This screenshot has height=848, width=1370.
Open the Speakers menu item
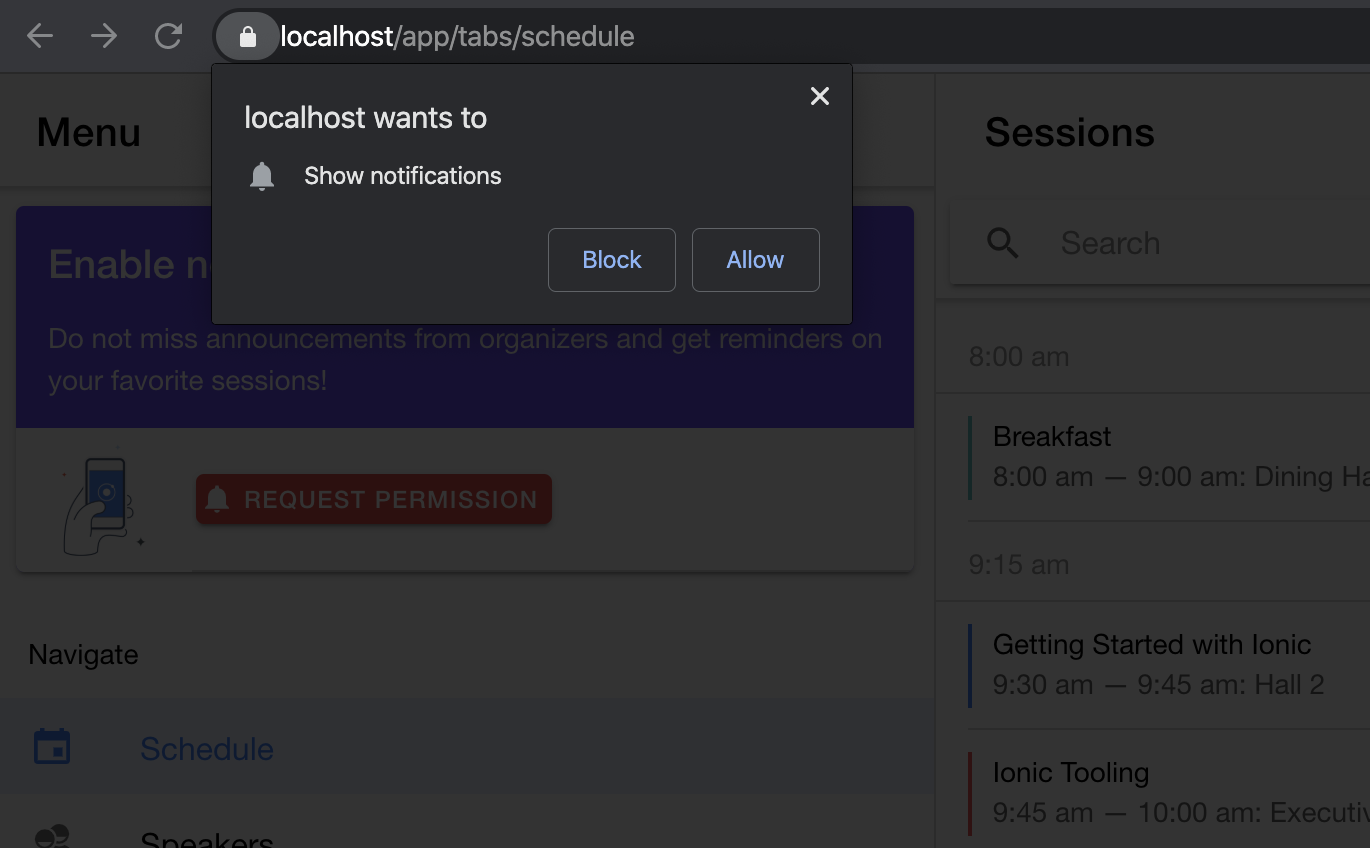coord(467,830)
